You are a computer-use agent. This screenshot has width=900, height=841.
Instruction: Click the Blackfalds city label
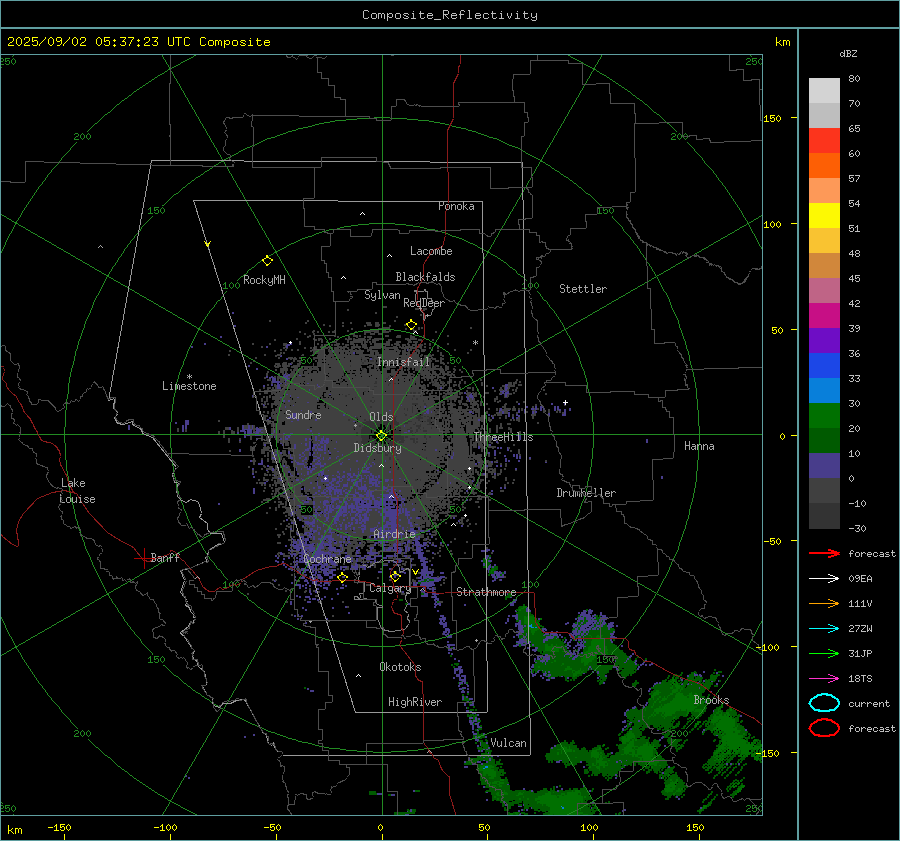coord(425,277)
